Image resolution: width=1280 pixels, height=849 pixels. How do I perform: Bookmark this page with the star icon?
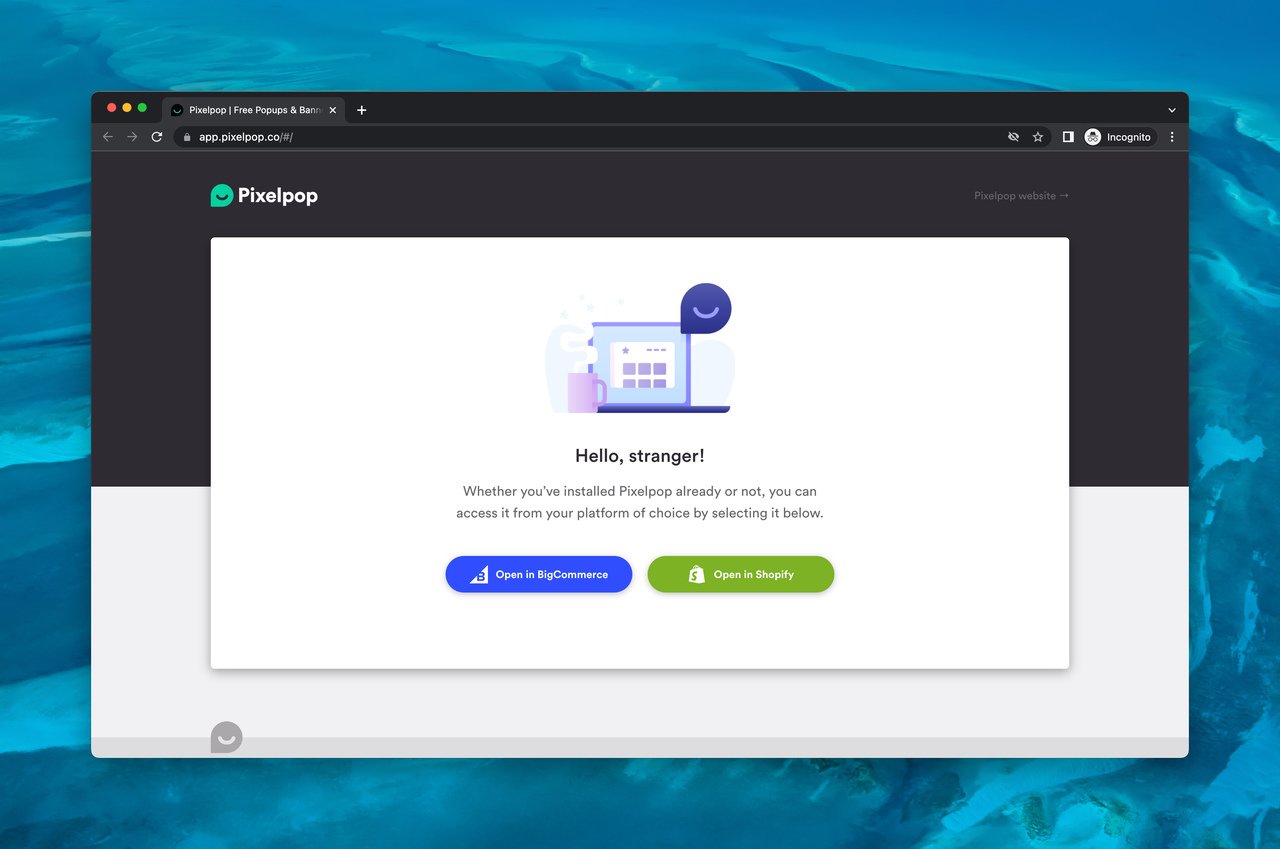(1038, 137)
